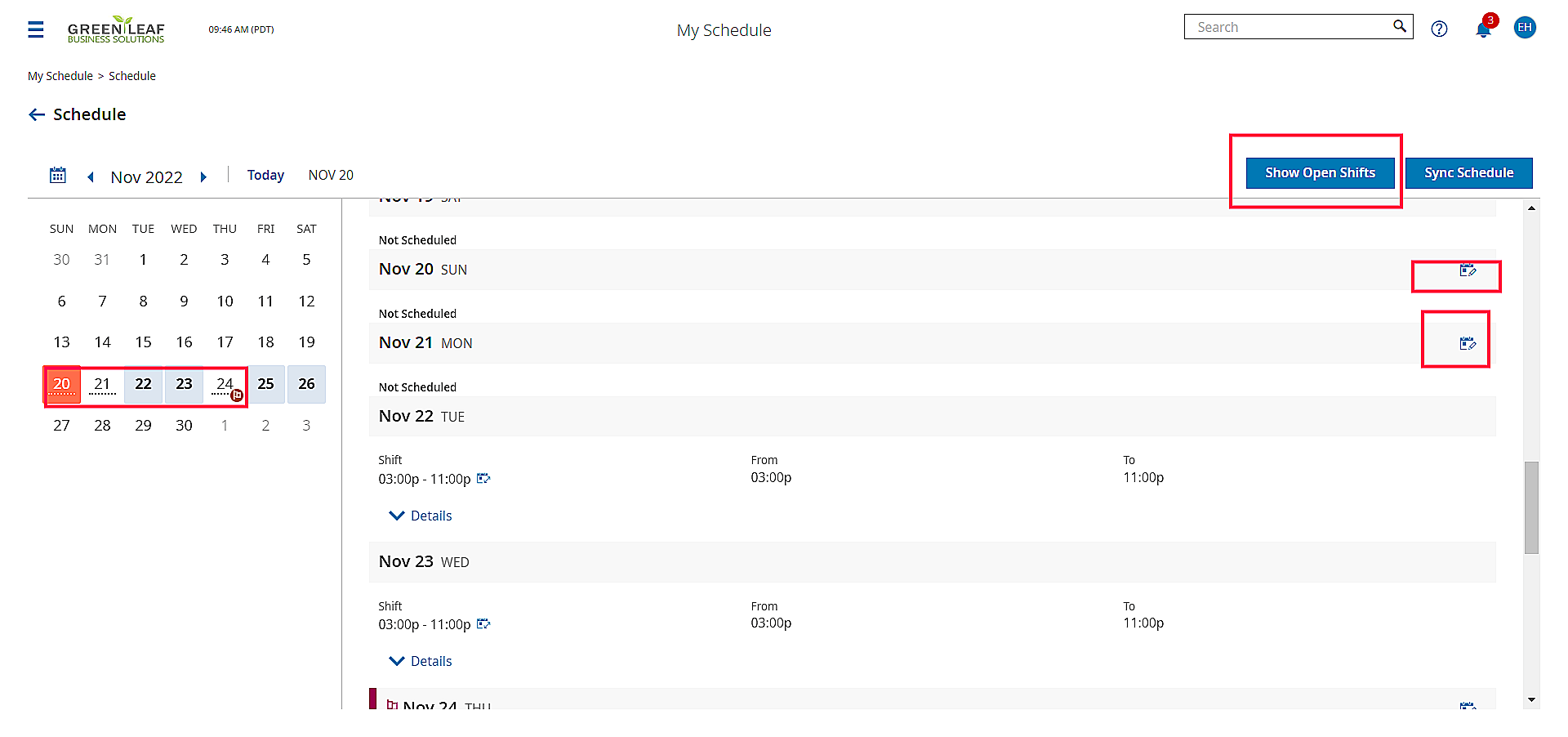Open the calendar date picker icon
The image size is (1568, 737).
tap(58, 175)
